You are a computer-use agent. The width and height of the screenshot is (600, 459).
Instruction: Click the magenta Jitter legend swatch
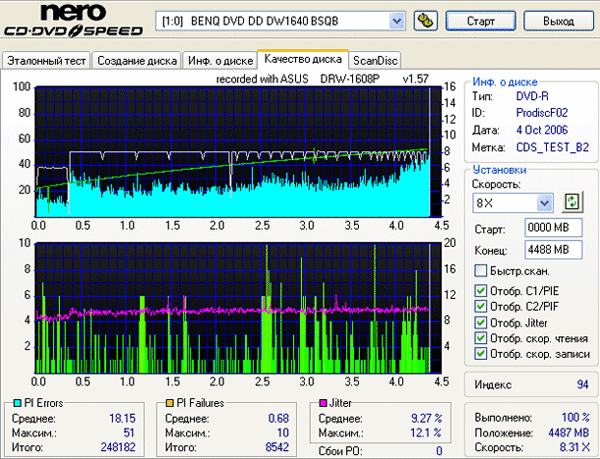[322, 402]
